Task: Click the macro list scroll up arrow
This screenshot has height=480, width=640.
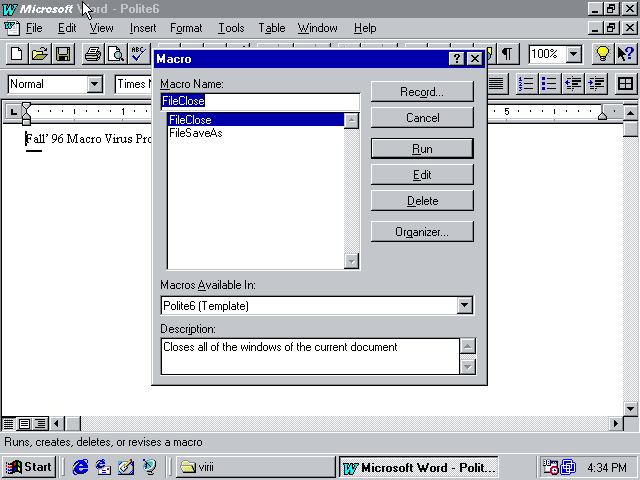Action: pos(351,121)
